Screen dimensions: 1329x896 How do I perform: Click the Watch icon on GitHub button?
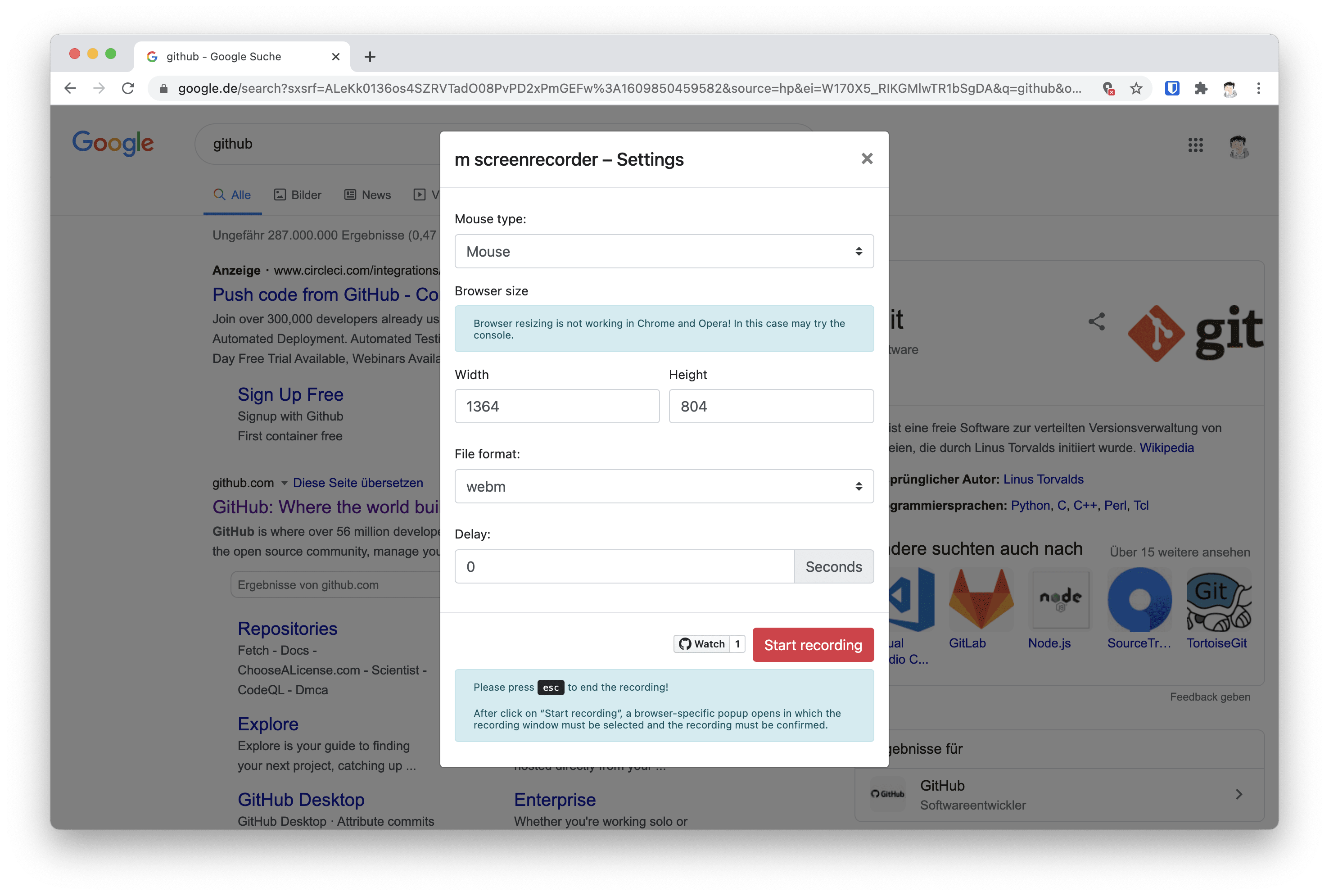pos(701,644)
